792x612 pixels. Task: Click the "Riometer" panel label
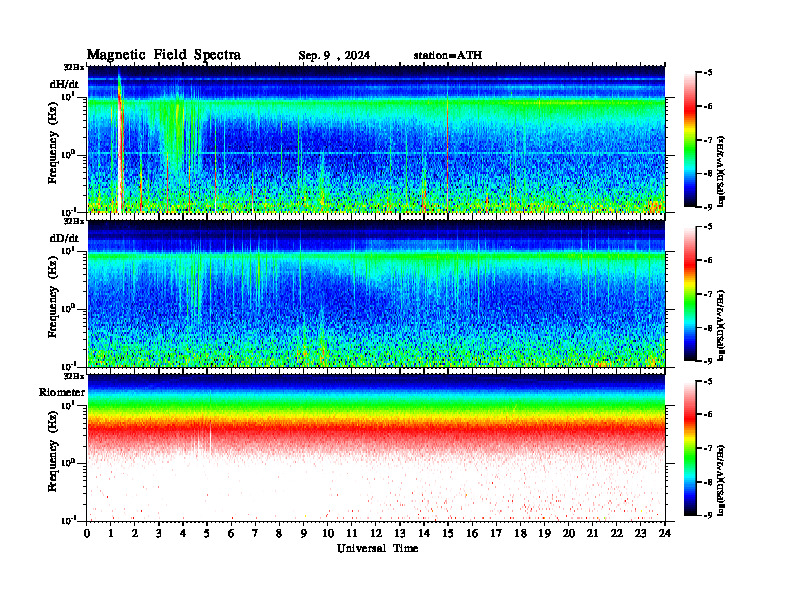pyautogui.click(x=62, y=392)
